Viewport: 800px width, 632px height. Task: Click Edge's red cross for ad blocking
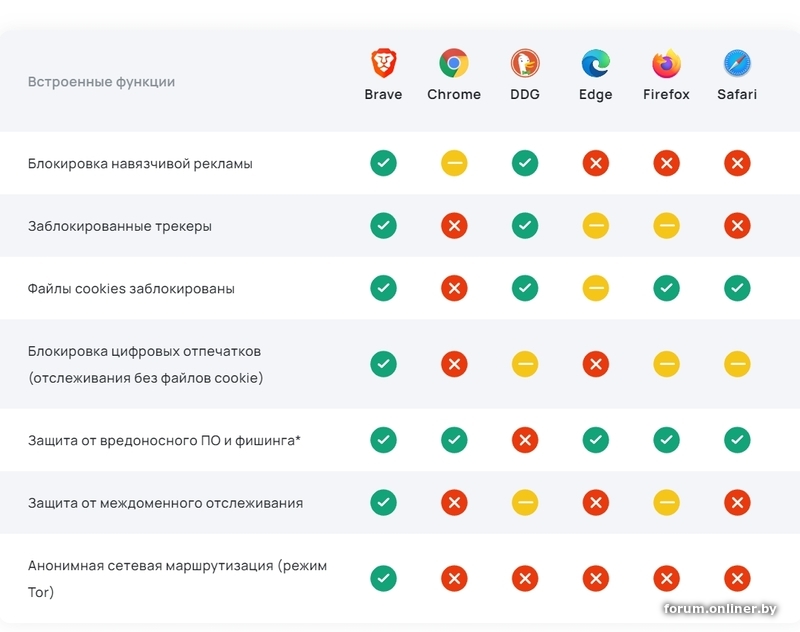tap(596, 163)
